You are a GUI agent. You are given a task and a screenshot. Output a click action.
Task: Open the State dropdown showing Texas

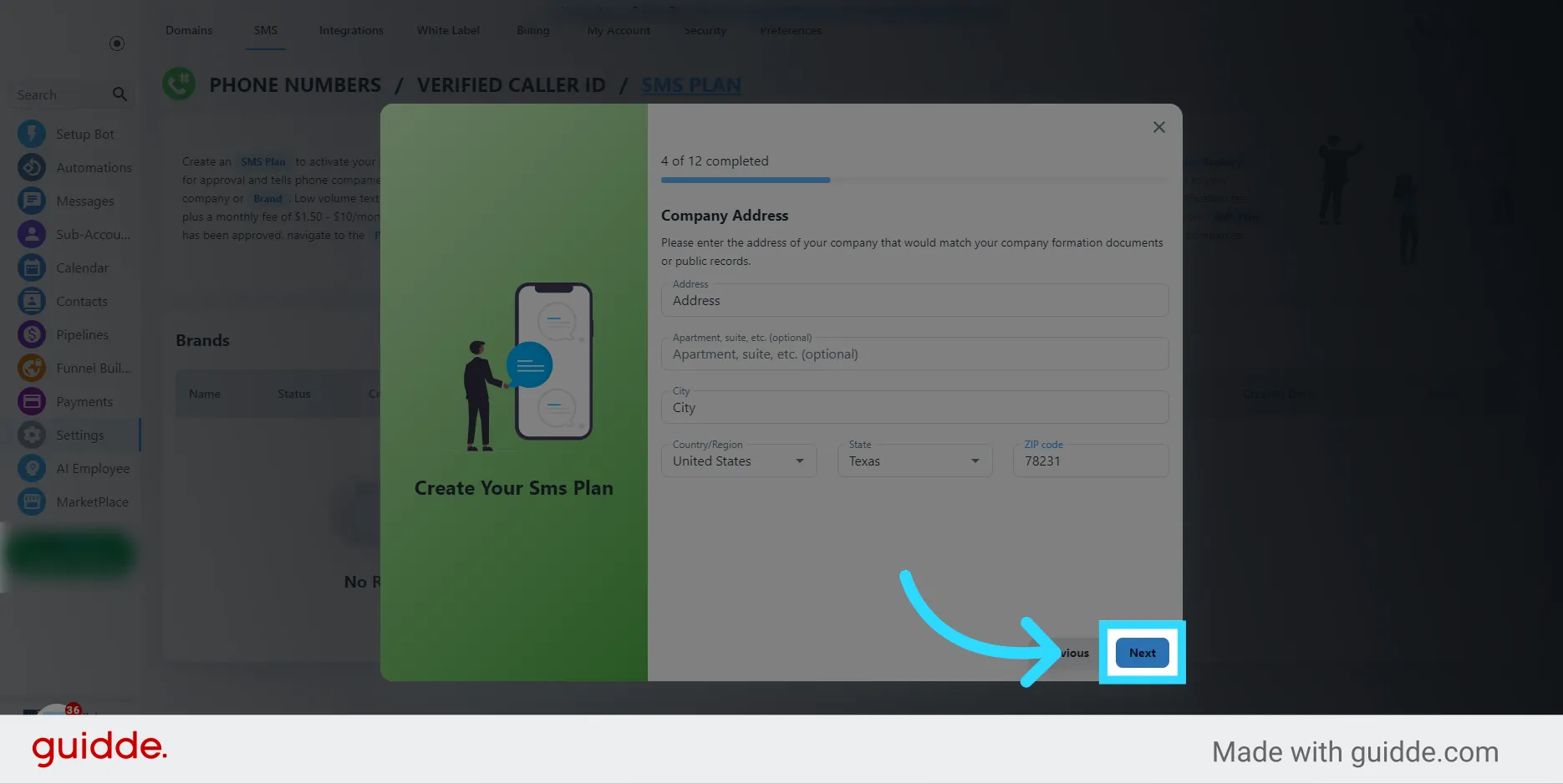click(x=914, y=461)
